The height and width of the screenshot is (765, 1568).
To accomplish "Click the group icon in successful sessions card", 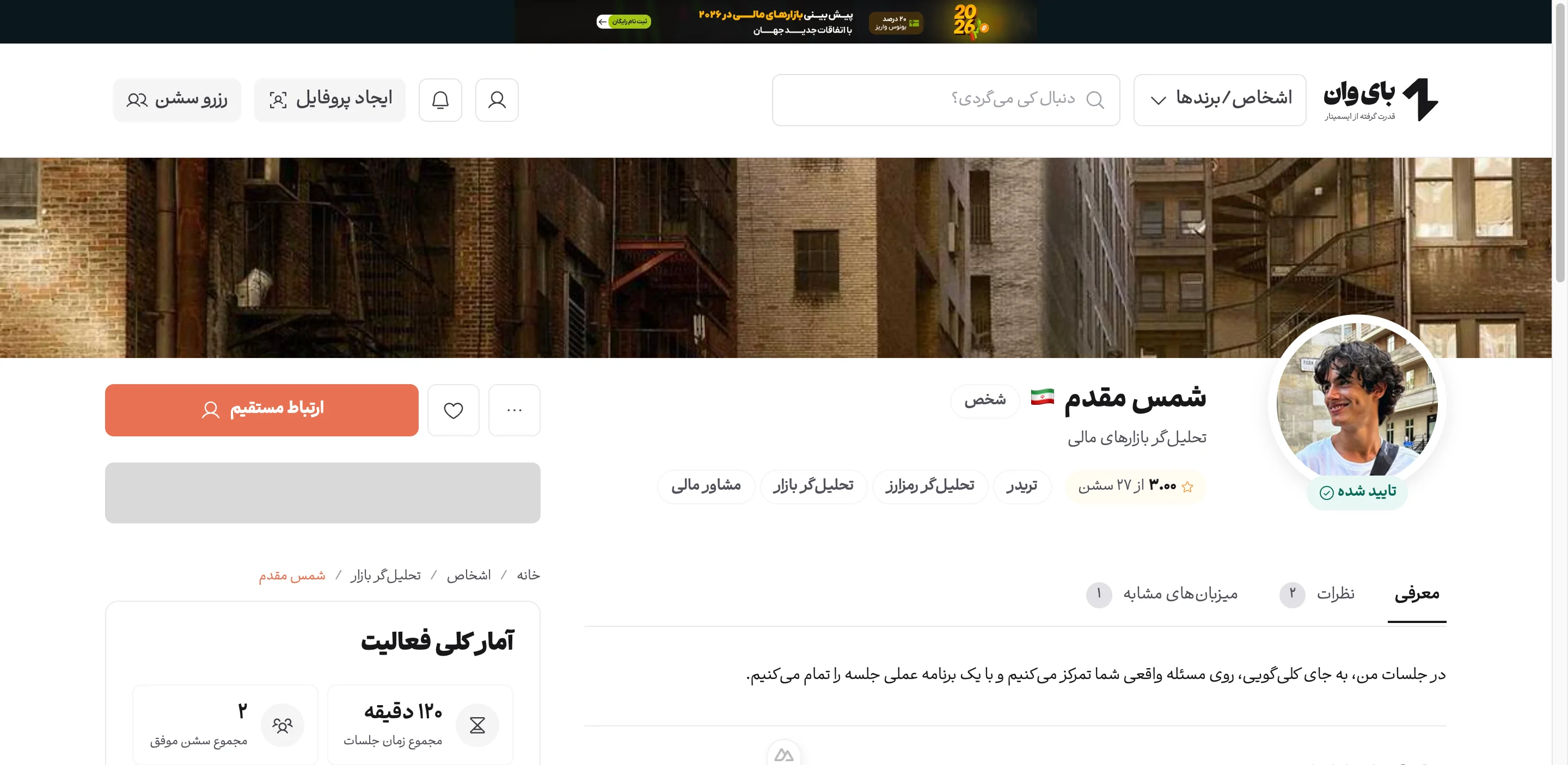I will [x=283, y=724].
